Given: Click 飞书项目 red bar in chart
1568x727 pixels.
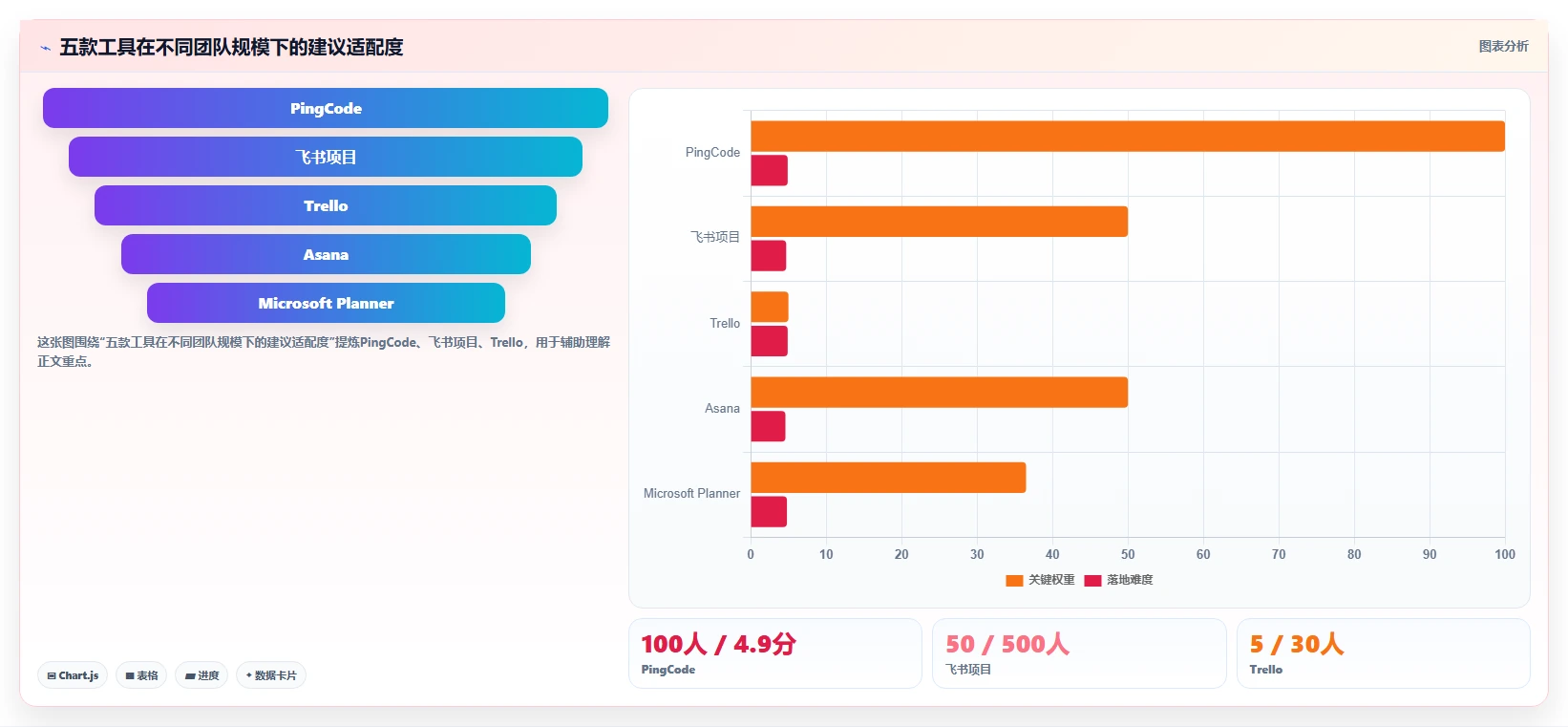Looking at the screenshot, I should coord(769,256).
